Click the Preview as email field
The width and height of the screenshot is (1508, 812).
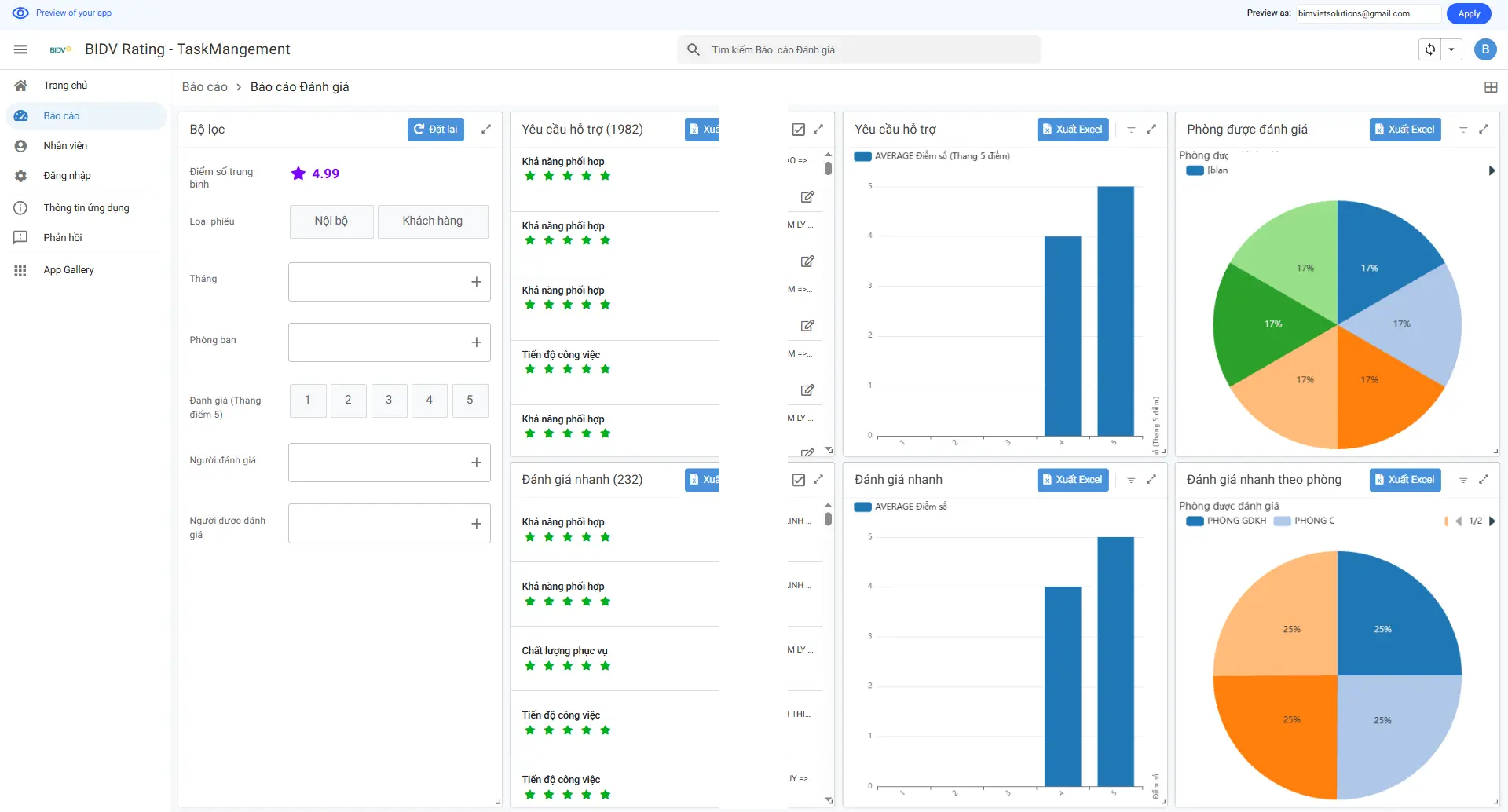(x=1368, y=13)
